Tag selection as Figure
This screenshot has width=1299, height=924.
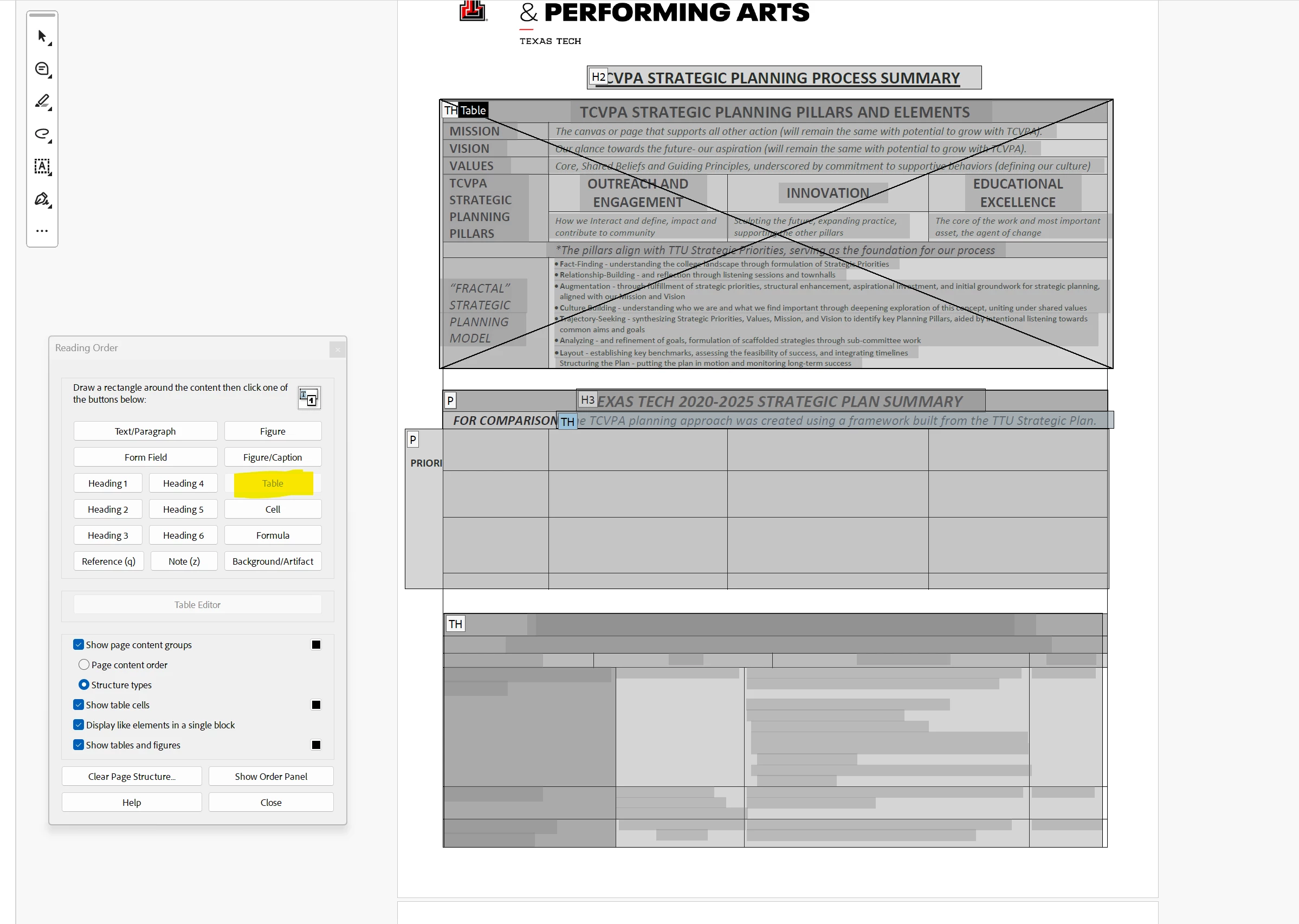pos(273,431)
